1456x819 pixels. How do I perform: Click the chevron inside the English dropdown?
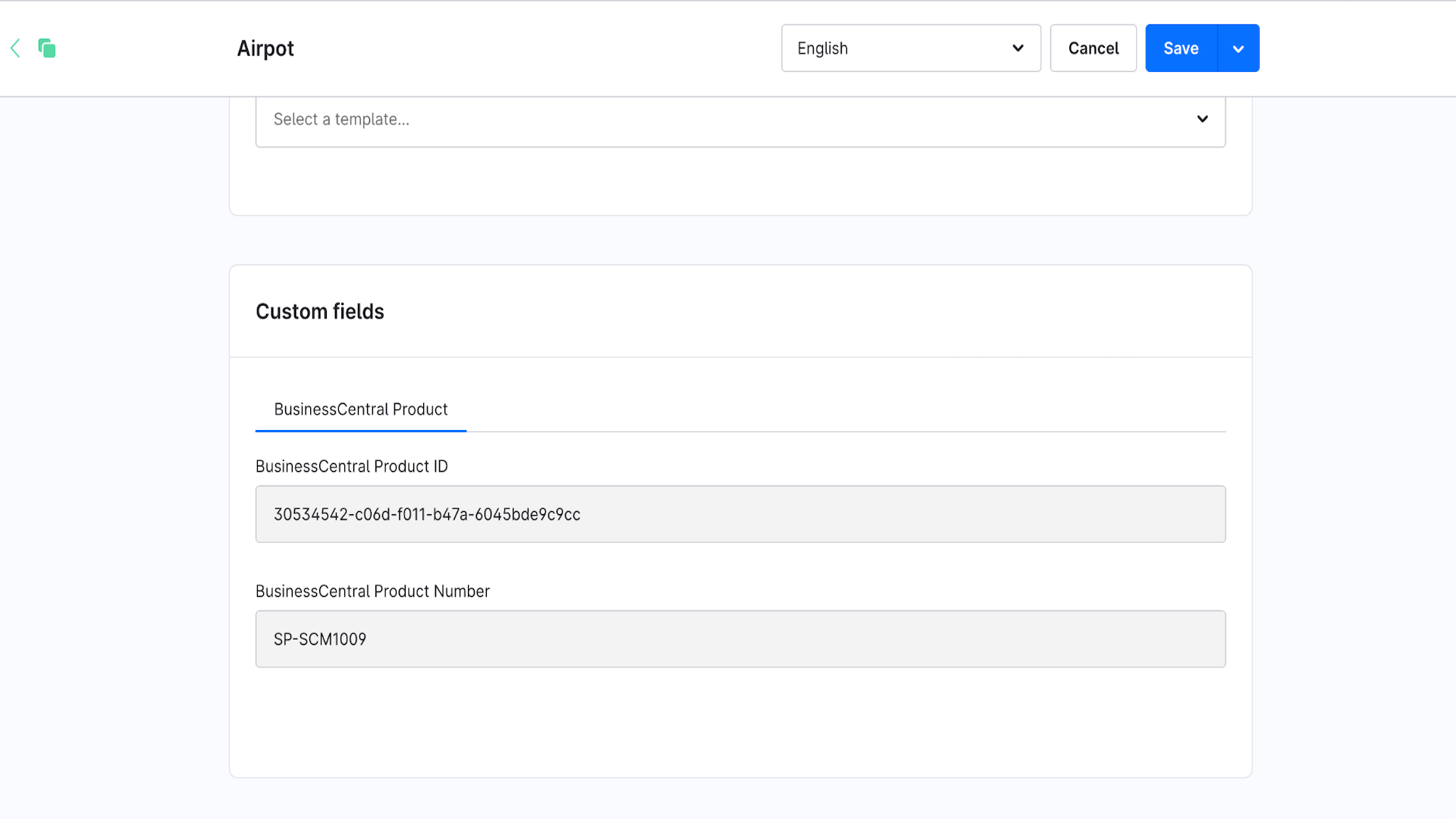1017,48
